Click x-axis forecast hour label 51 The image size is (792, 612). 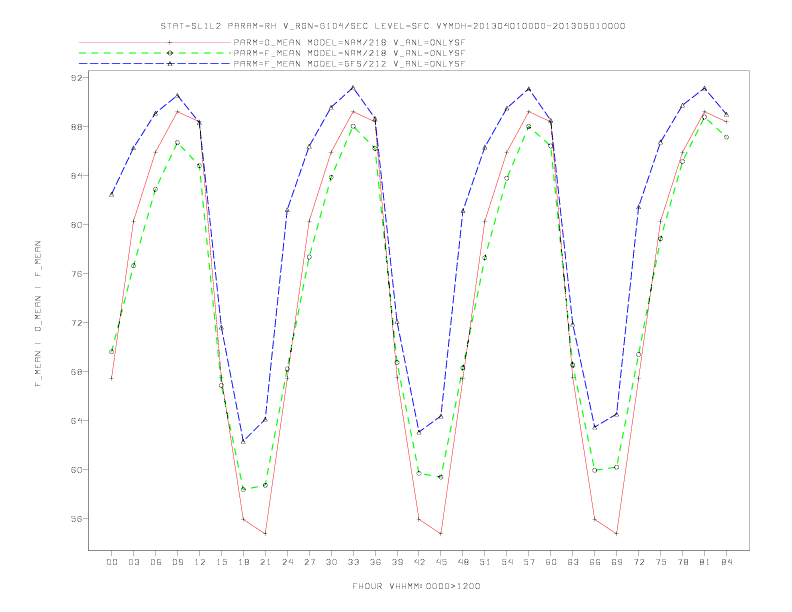coord(485,562)
